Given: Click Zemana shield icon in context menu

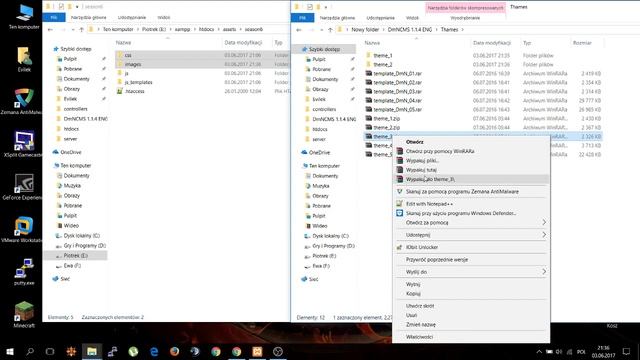Looking at the screenshot, I should point(400,191).
